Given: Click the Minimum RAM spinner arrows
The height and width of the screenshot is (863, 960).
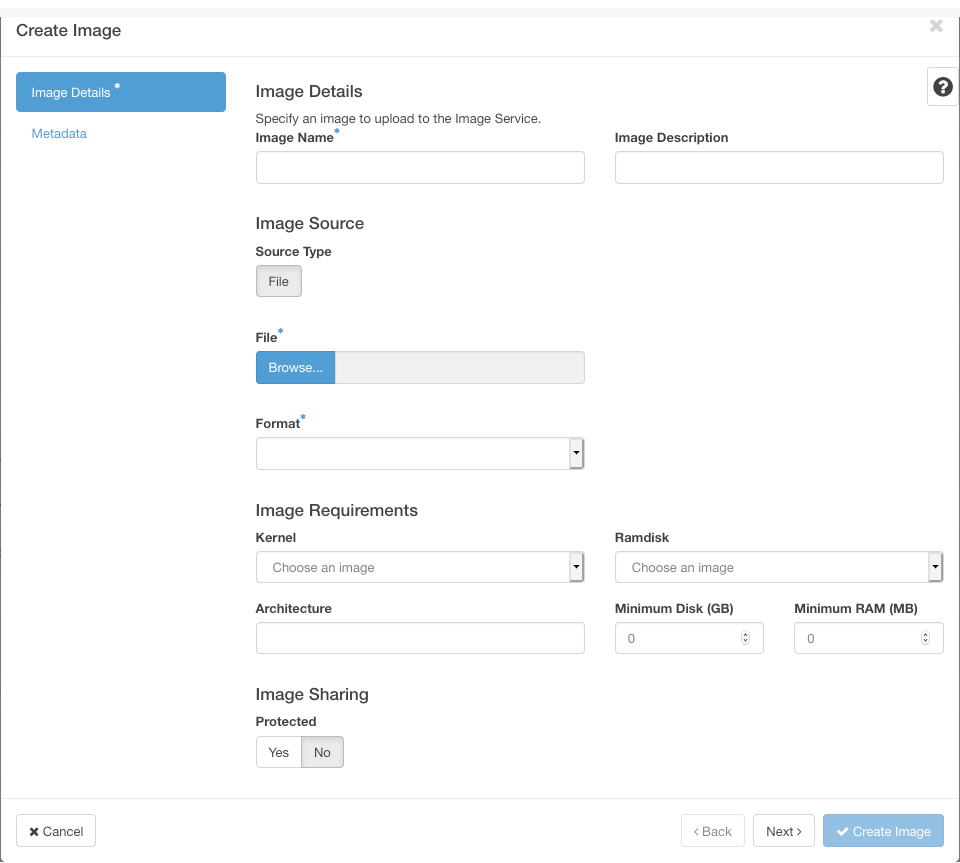Looking at the screenshot, I should 925,638.
